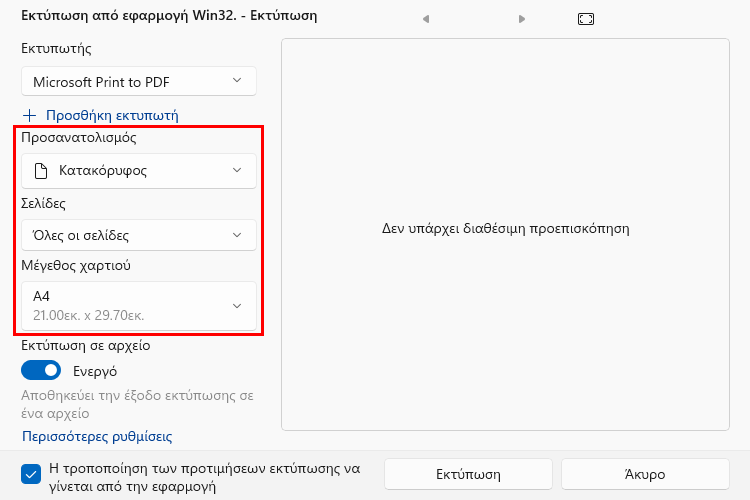Click the Αποθηκεύει την έξοδο εκτύπωσης description

pos(137,404)
